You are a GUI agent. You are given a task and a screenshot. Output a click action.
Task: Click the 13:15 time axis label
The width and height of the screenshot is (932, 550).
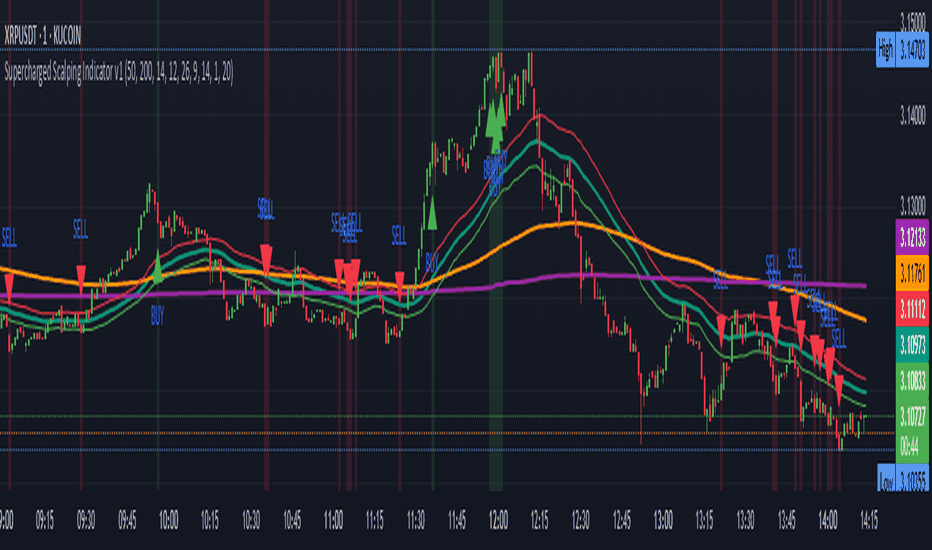click(704, 521)
